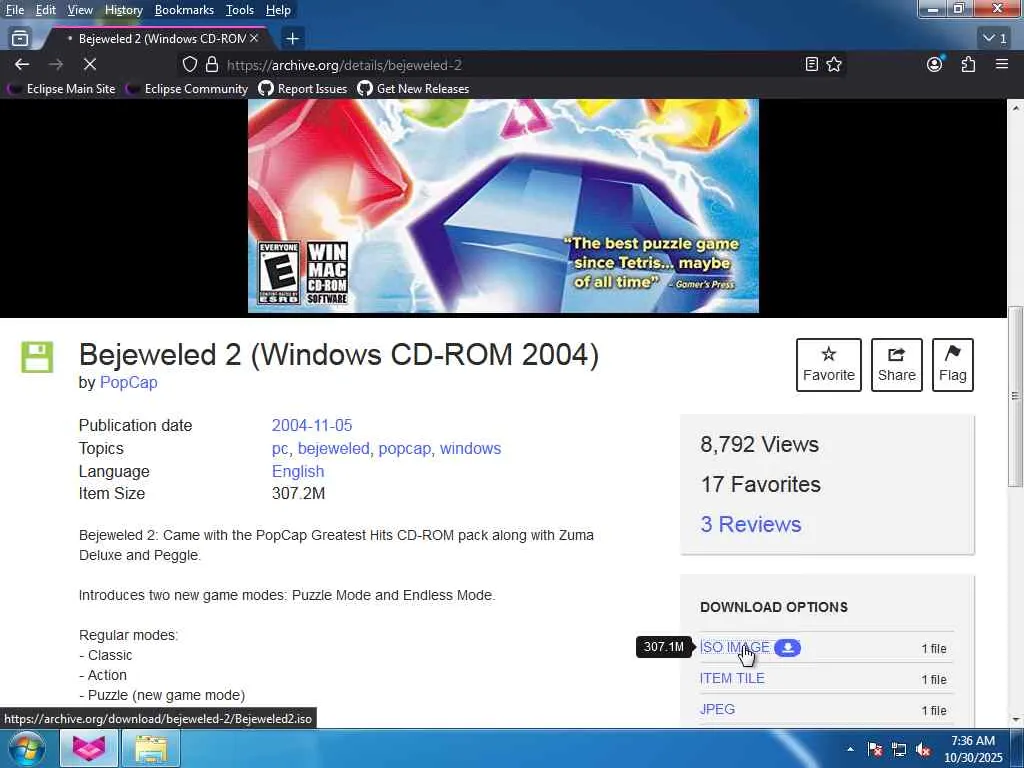
Task: Download the ISO IMAGE file link
Action: point(735,647)
